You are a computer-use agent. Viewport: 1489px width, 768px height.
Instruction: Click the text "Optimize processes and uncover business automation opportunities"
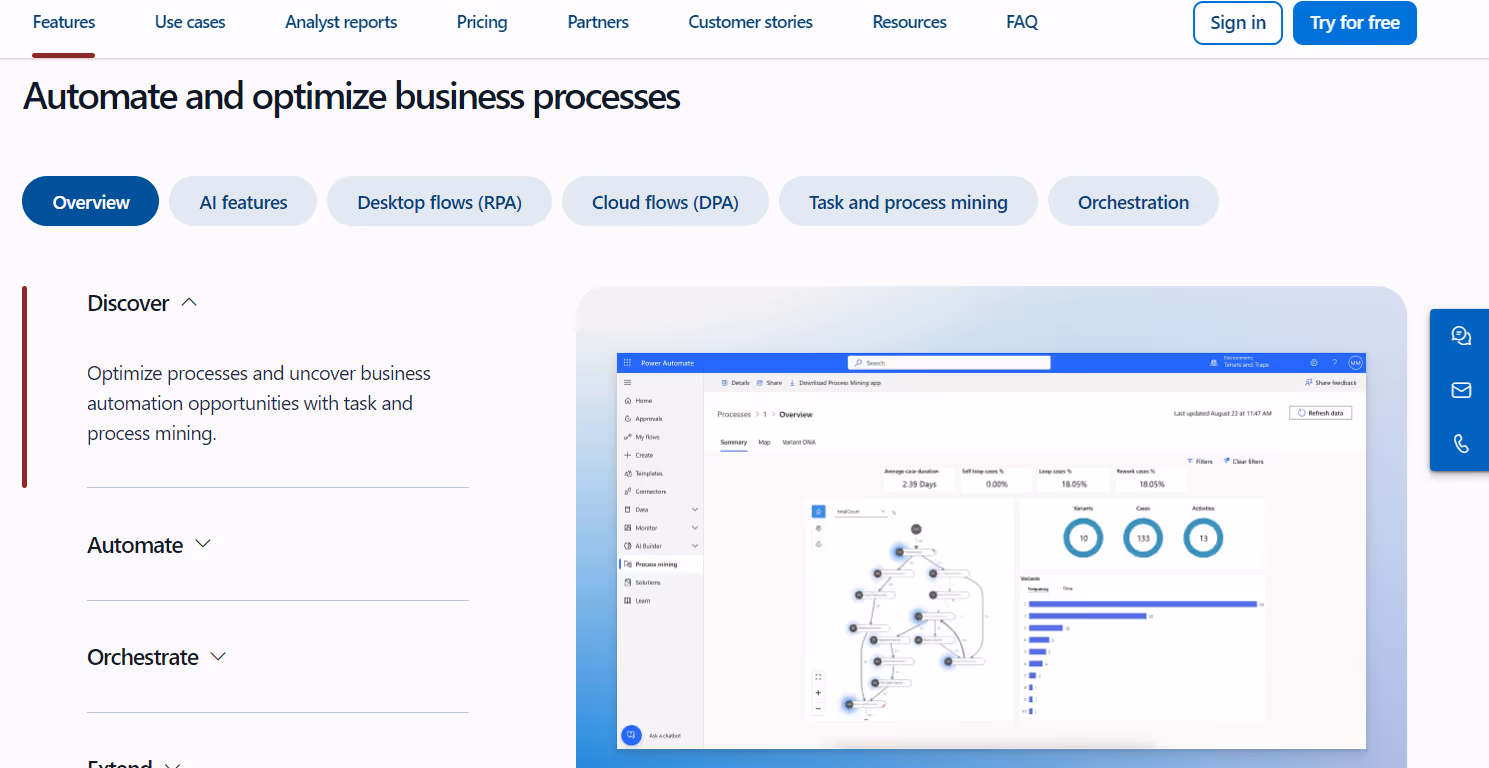pos(259,388)
